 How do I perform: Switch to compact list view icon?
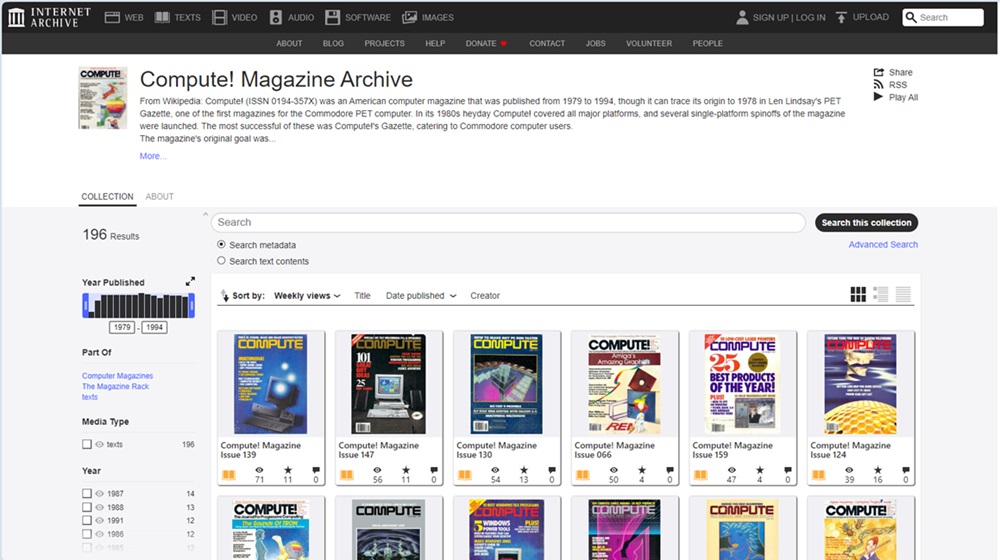(x=903, y=294)
